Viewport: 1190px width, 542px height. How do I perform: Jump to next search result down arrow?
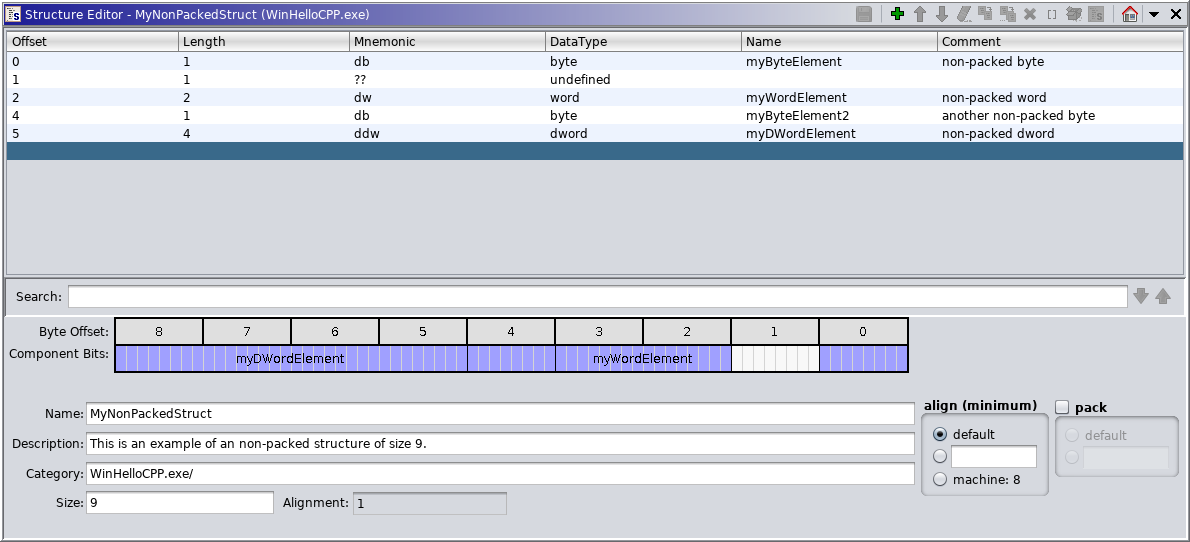[x=1141, y=296]
